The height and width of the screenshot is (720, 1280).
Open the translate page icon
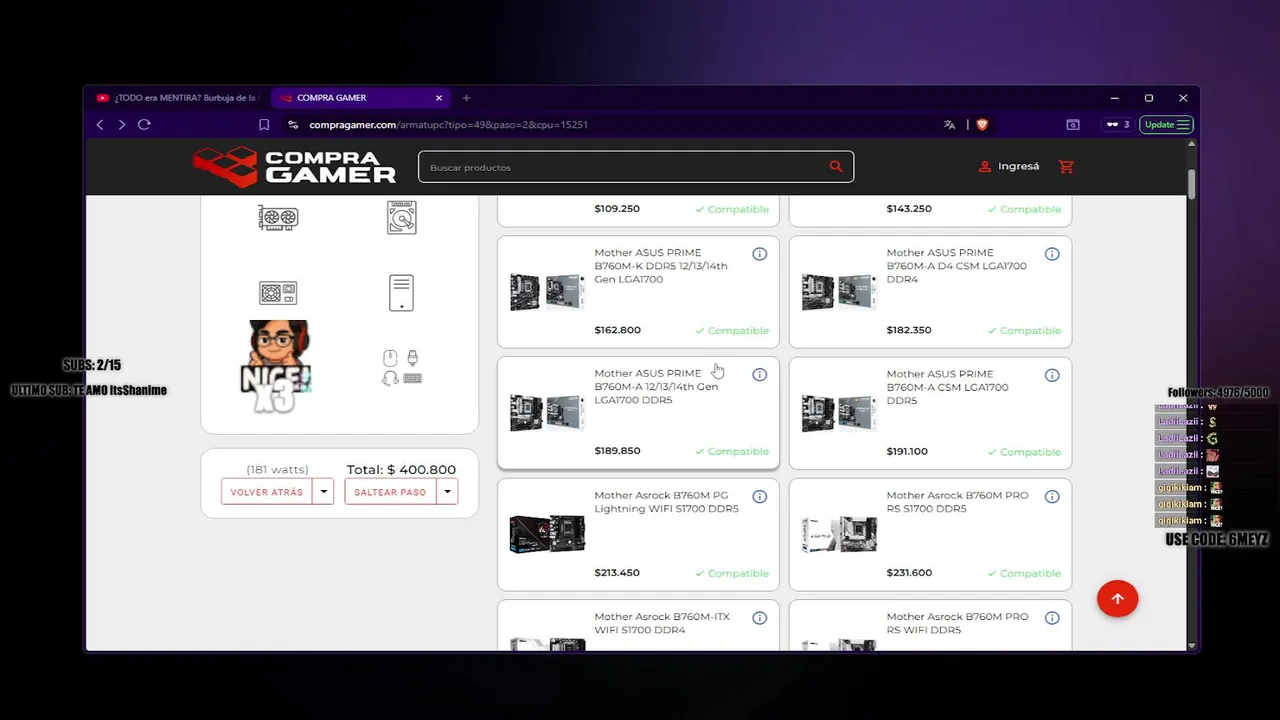(x=949, y=125)
